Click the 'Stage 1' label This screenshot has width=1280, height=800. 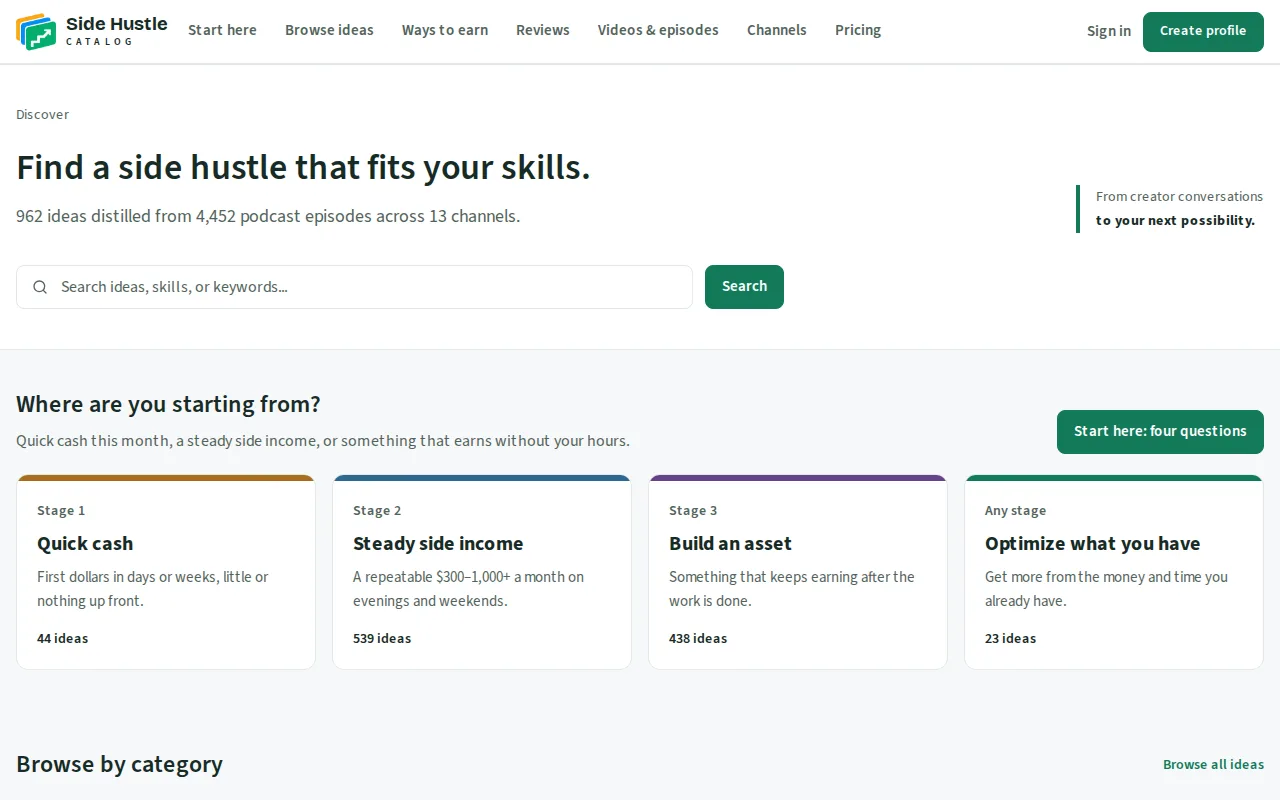click(61, 510)
